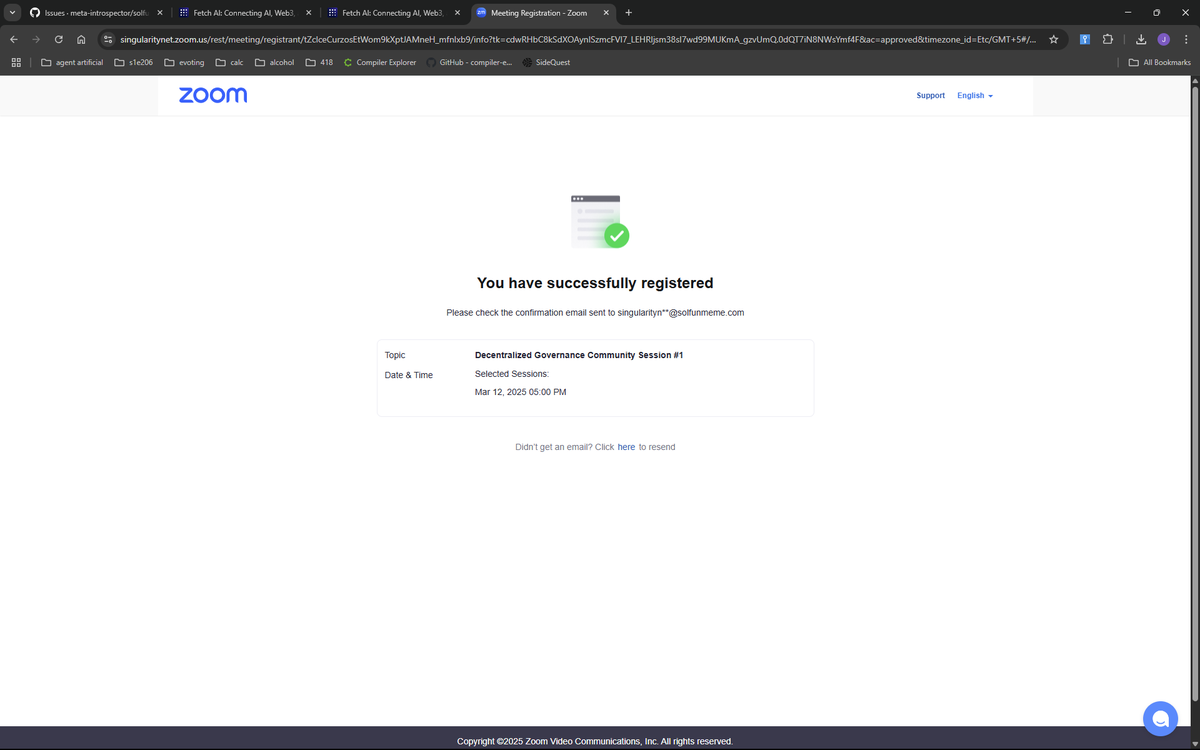Image resolution: width=1200 pixels, height=750 pixels.
Task: Click the 'Selected Sessions:' label
Action: 512,374
